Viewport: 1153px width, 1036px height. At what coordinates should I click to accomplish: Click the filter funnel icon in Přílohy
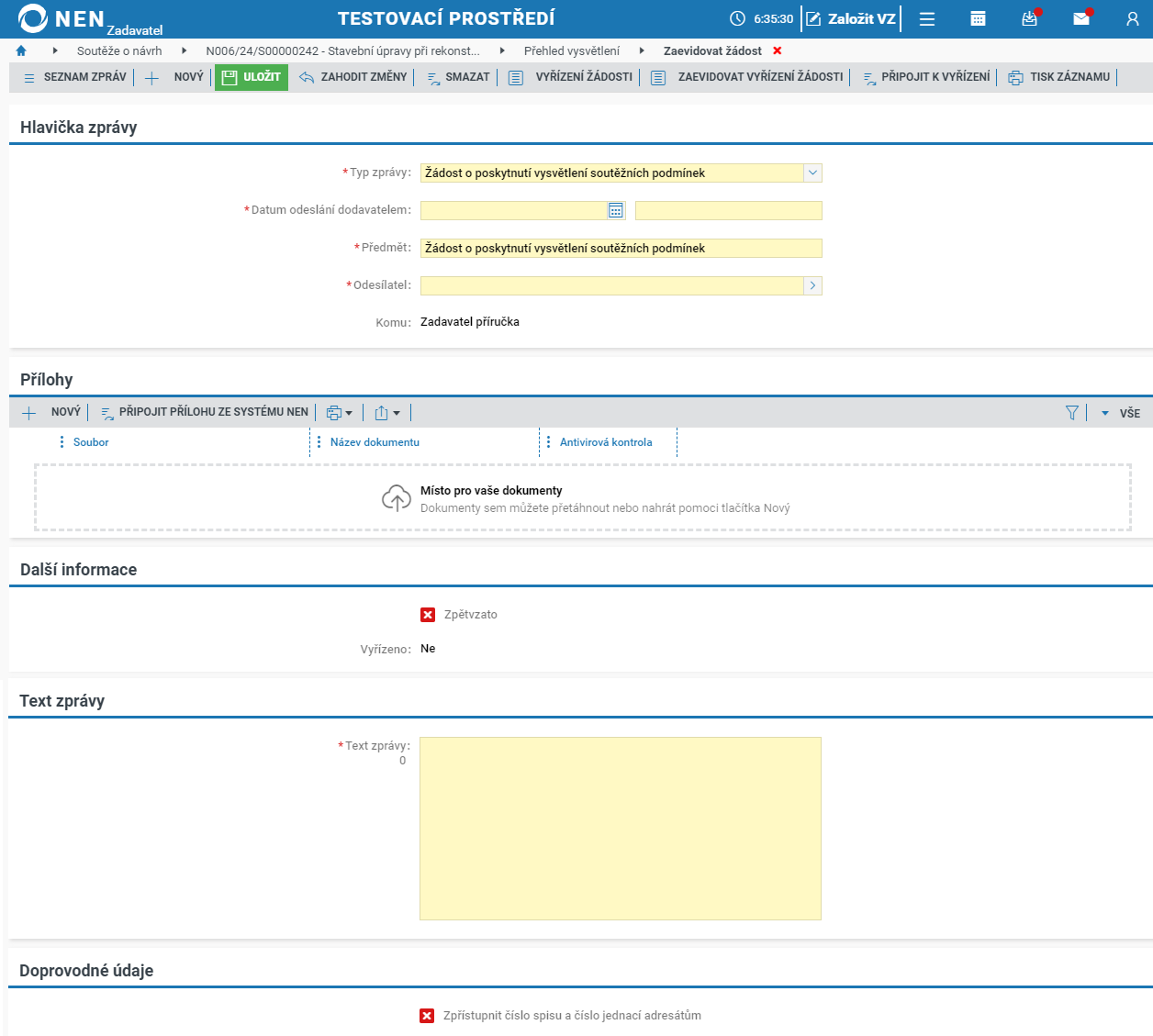[1071, 413]
